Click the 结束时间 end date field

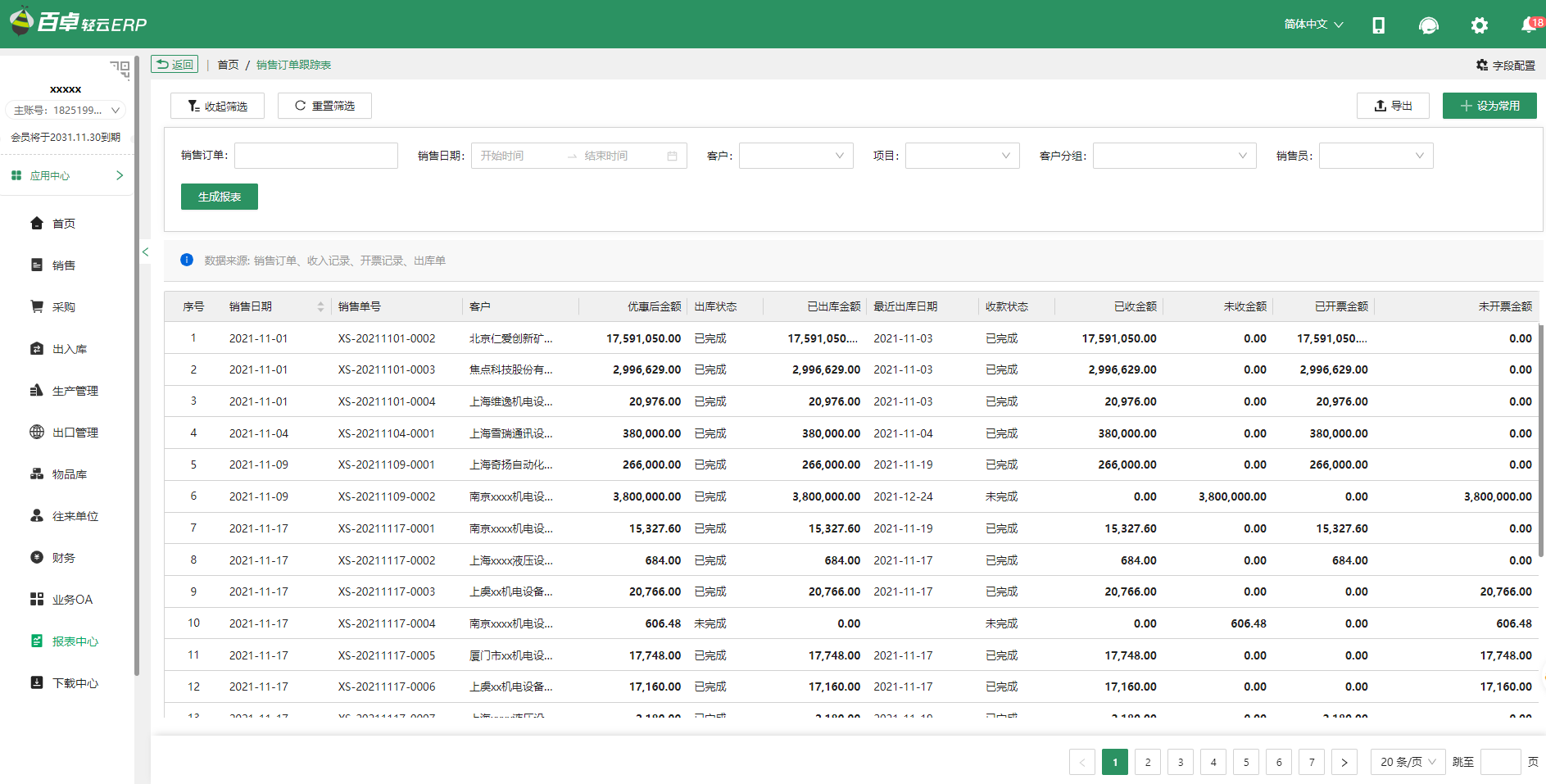(619, 156)
